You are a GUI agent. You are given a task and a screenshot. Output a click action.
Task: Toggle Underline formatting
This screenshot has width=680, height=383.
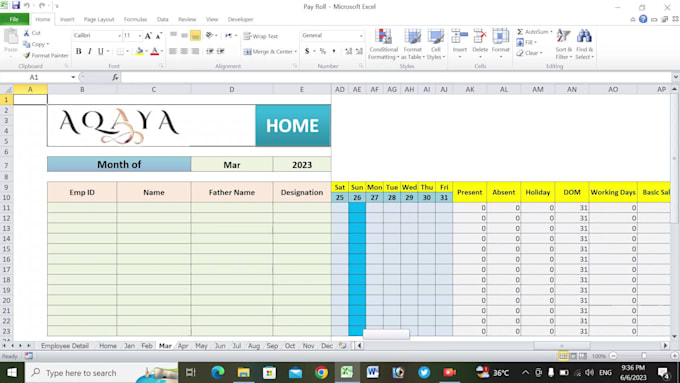pos(101,51)
